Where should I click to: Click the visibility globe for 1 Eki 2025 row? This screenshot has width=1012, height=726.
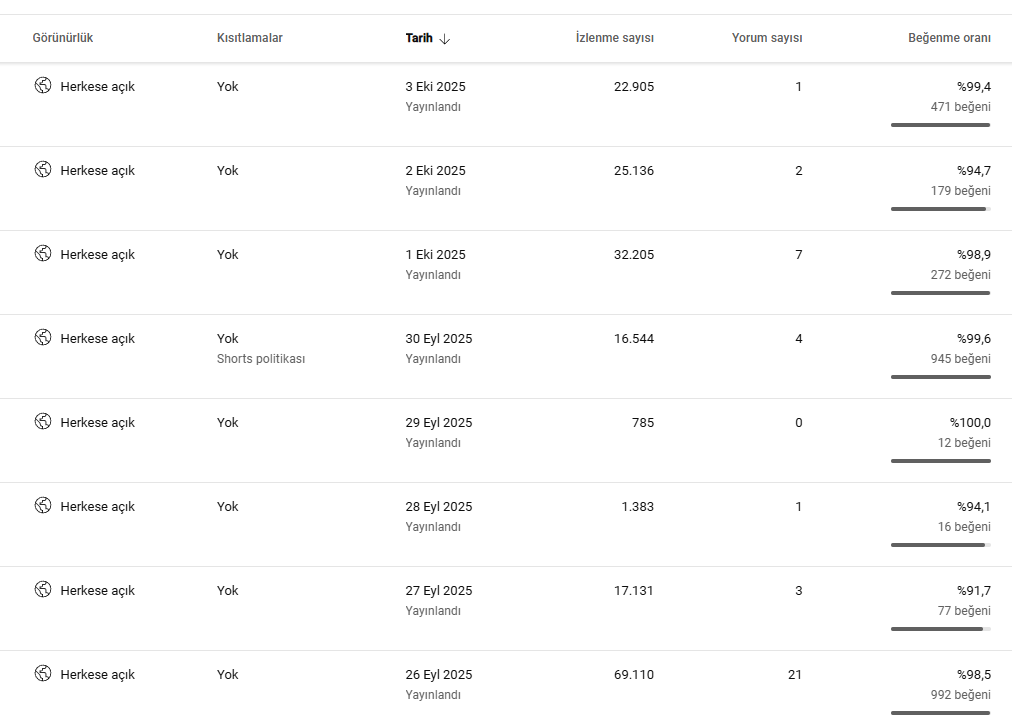[43, 253]
